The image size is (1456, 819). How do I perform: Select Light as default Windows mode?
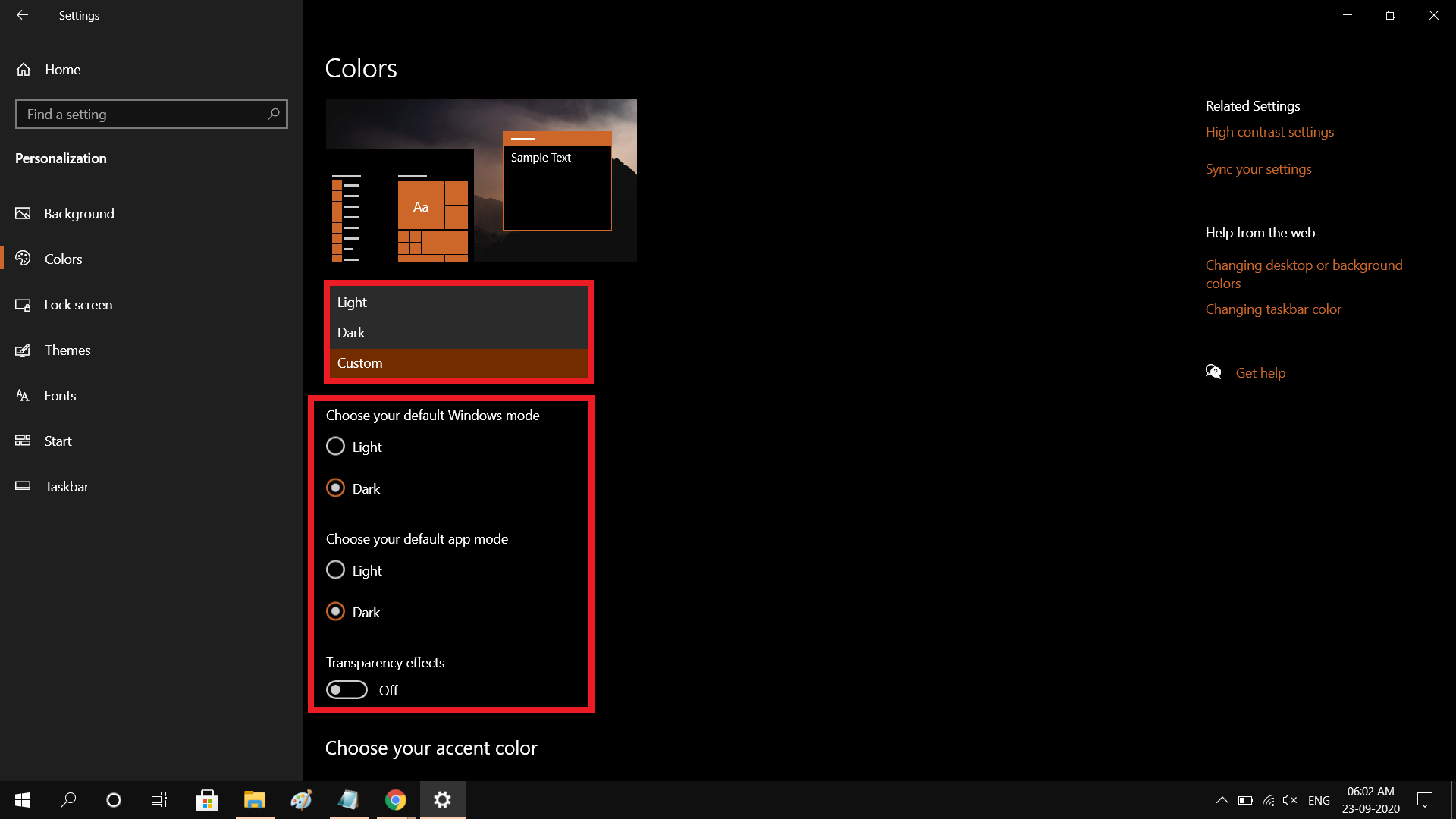point(336,446)
